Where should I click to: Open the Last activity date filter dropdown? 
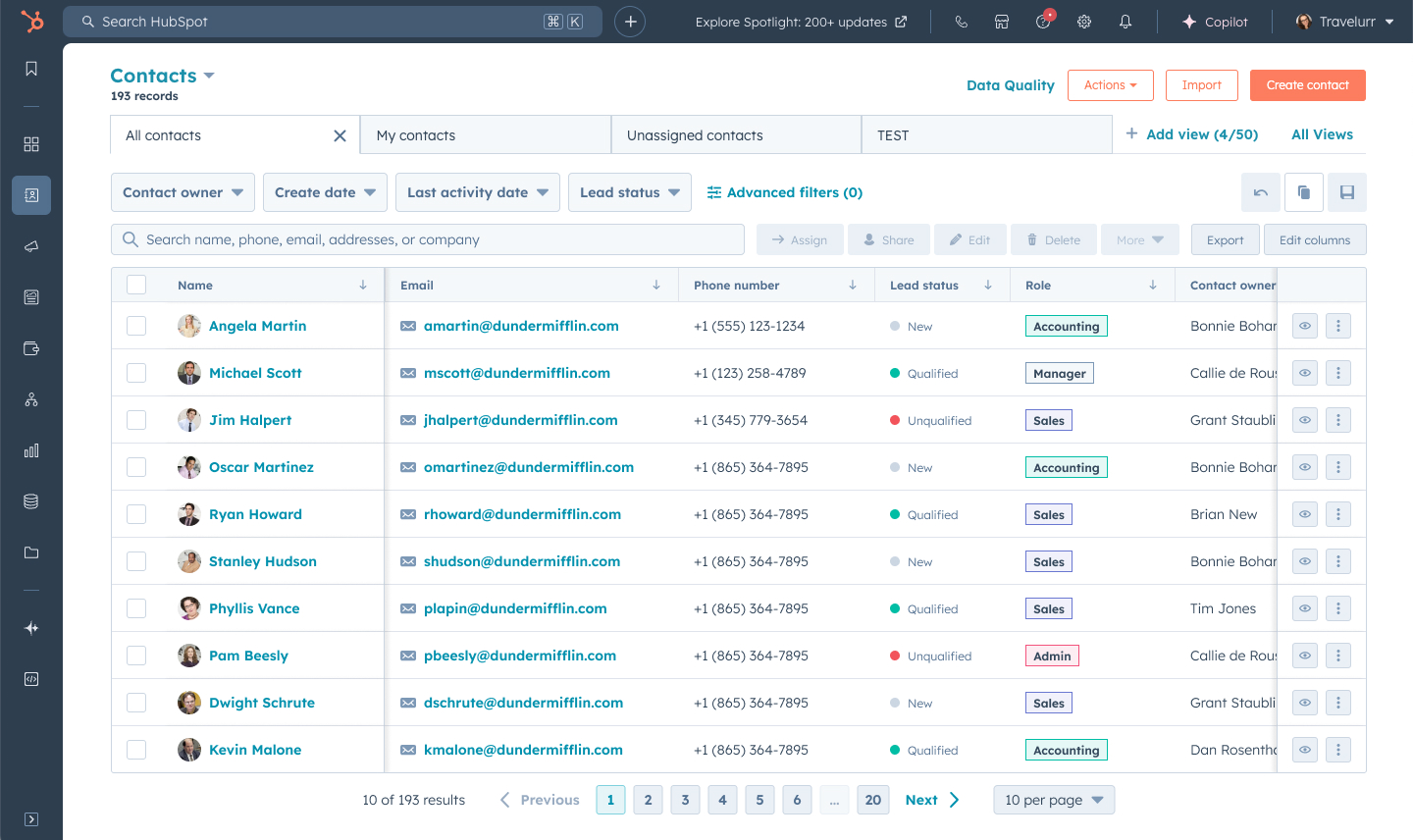pyautogui.click(x=478, y=192)
